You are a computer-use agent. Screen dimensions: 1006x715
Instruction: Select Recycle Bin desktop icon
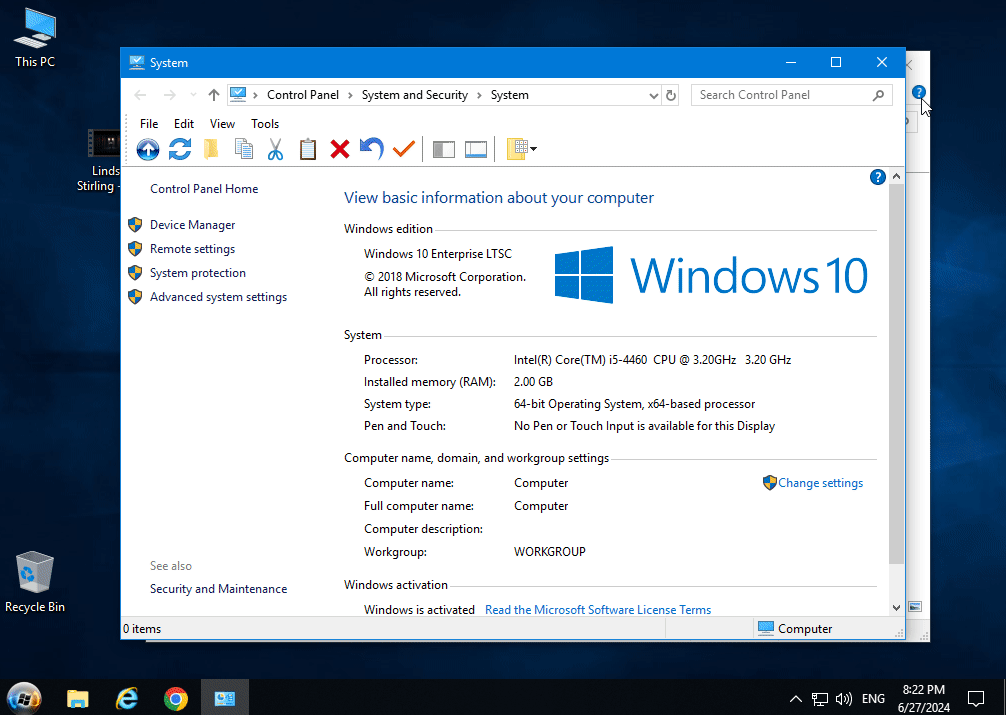[x=35, y=581]
